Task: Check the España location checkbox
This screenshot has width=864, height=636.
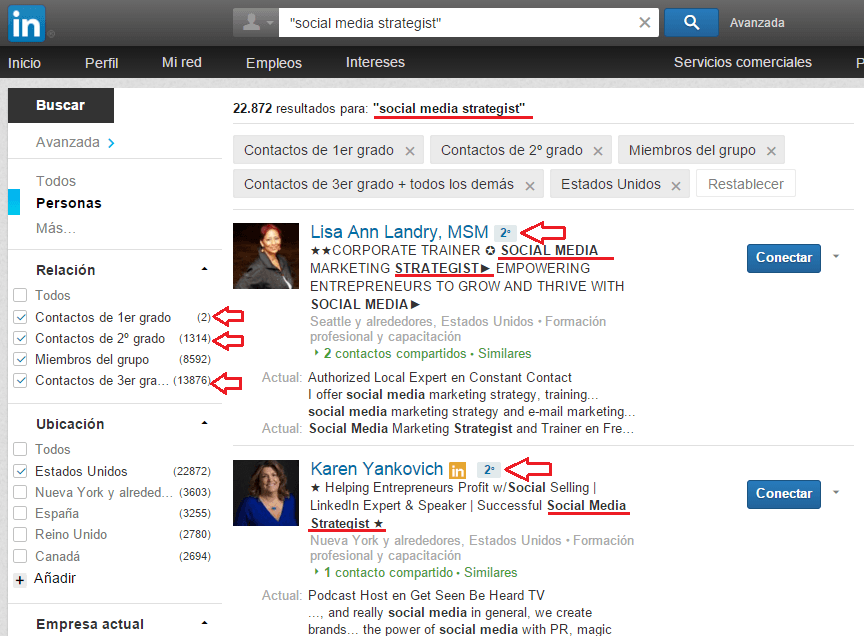Action: 20,513
